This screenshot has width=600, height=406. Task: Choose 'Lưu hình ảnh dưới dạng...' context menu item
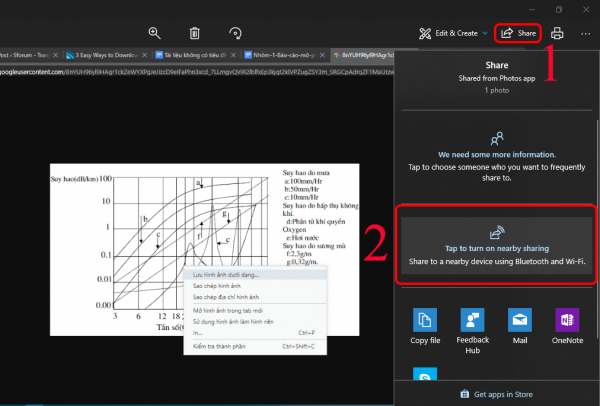click(255, 275)
